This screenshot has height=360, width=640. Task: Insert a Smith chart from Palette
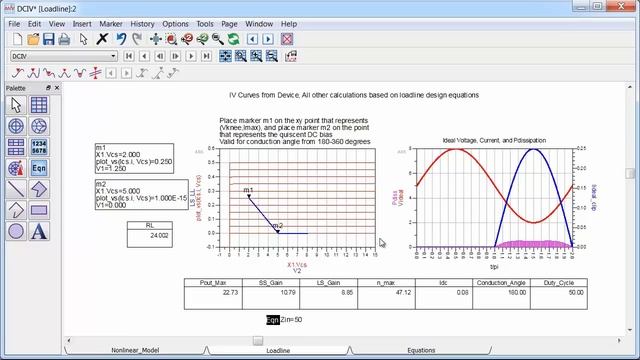pyautogui.click(x=39, y=126)
